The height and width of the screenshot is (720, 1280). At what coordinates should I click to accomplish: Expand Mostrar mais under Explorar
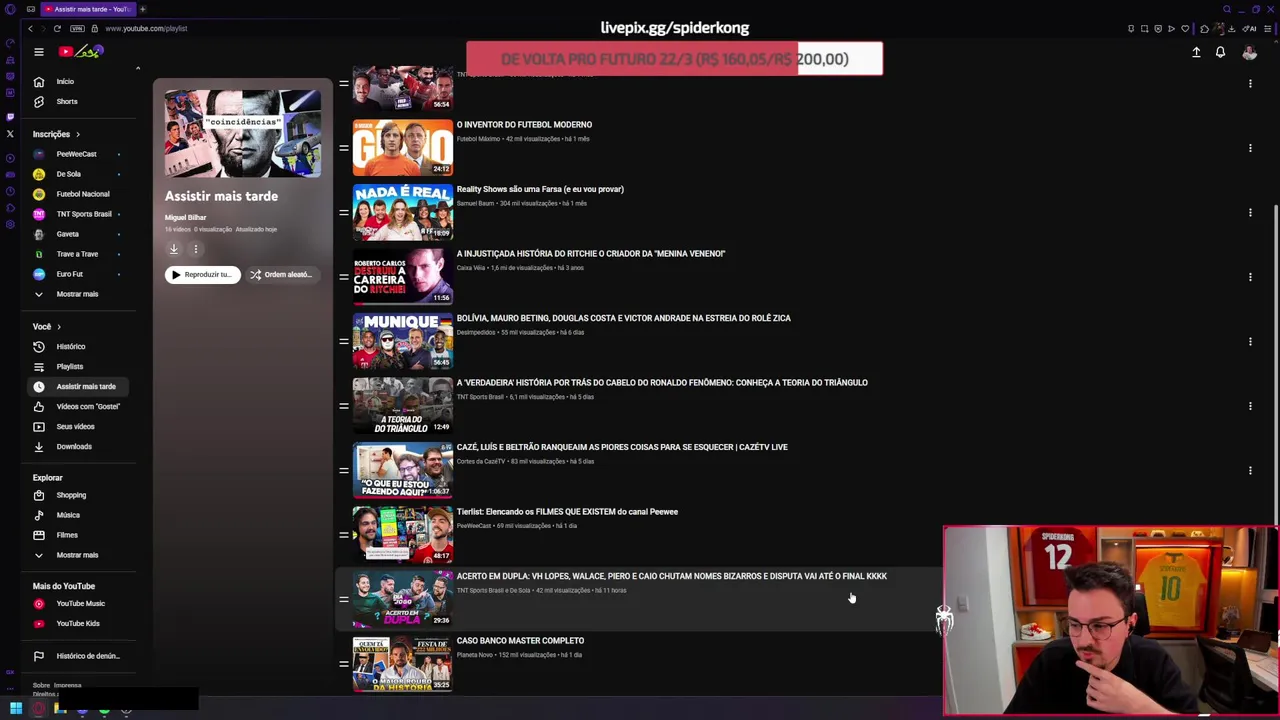[77, 555]
